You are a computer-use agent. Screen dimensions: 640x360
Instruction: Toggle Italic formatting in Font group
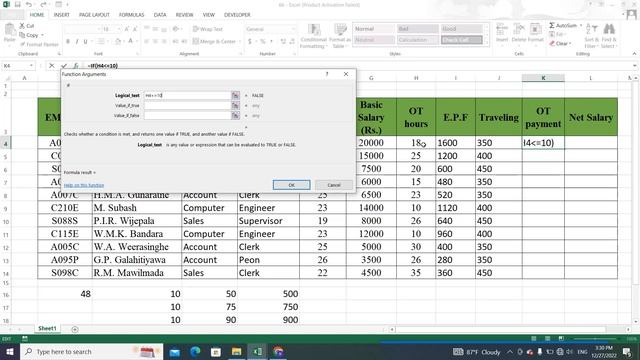tap(77, 41)
